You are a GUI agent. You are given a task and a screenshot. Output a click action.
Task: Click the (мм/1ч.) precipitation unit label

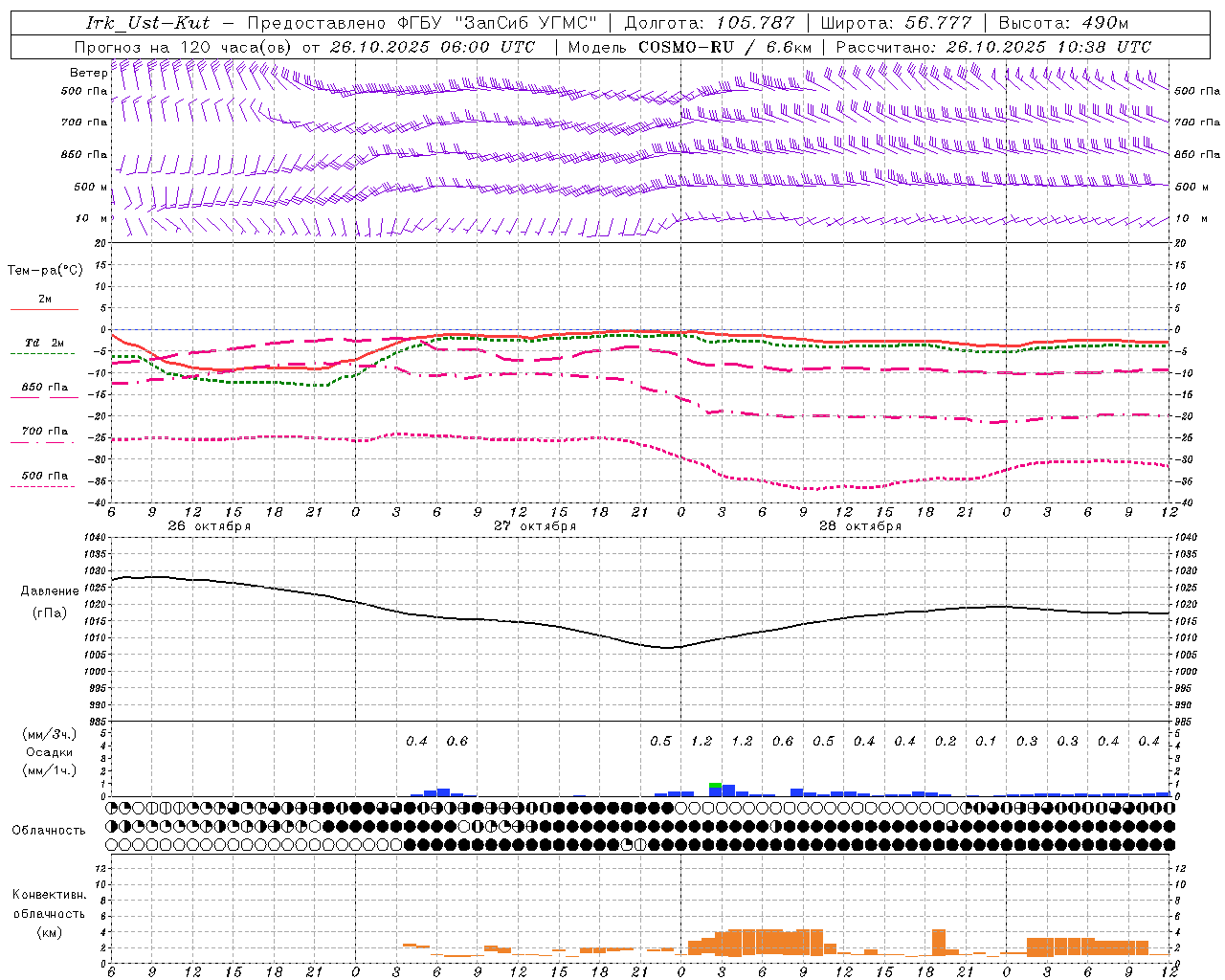[51, 770]
